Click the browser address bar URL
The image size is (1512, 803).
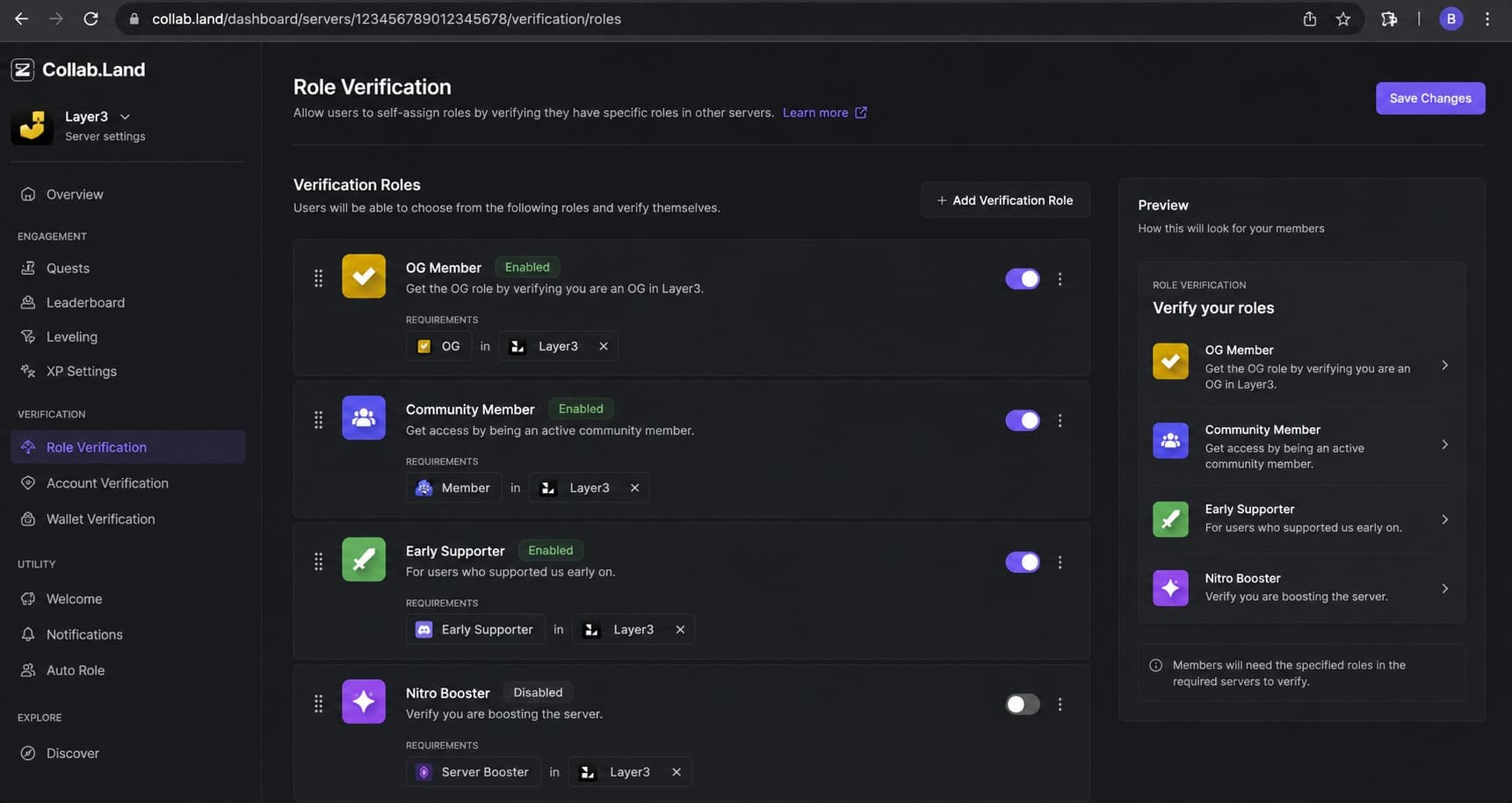(387, 18)
